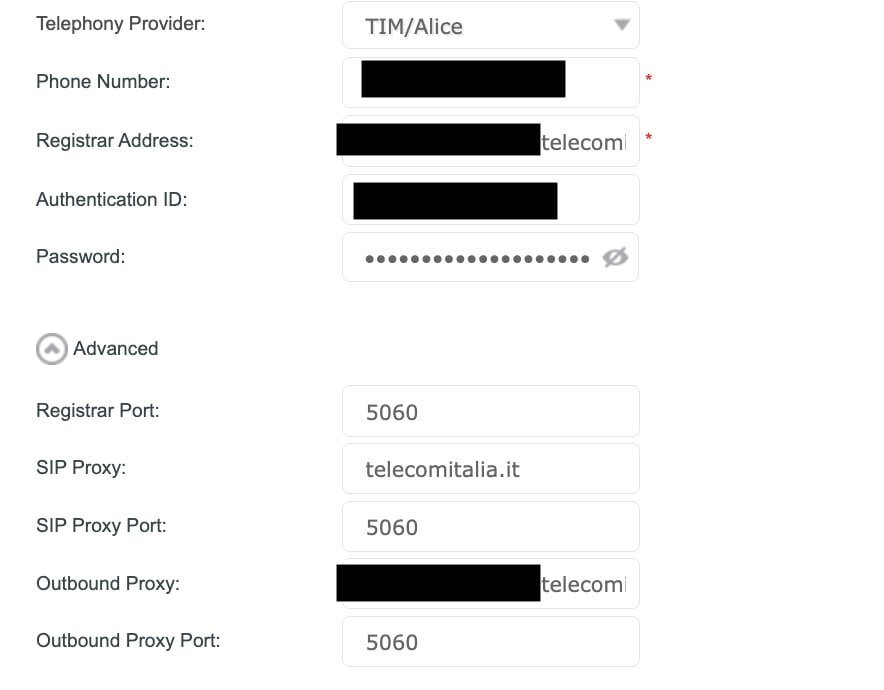Open the Telephony Provider dropdown showing TIM/Alice
Viewport: 884px width, 690px height.
[490, 25]
